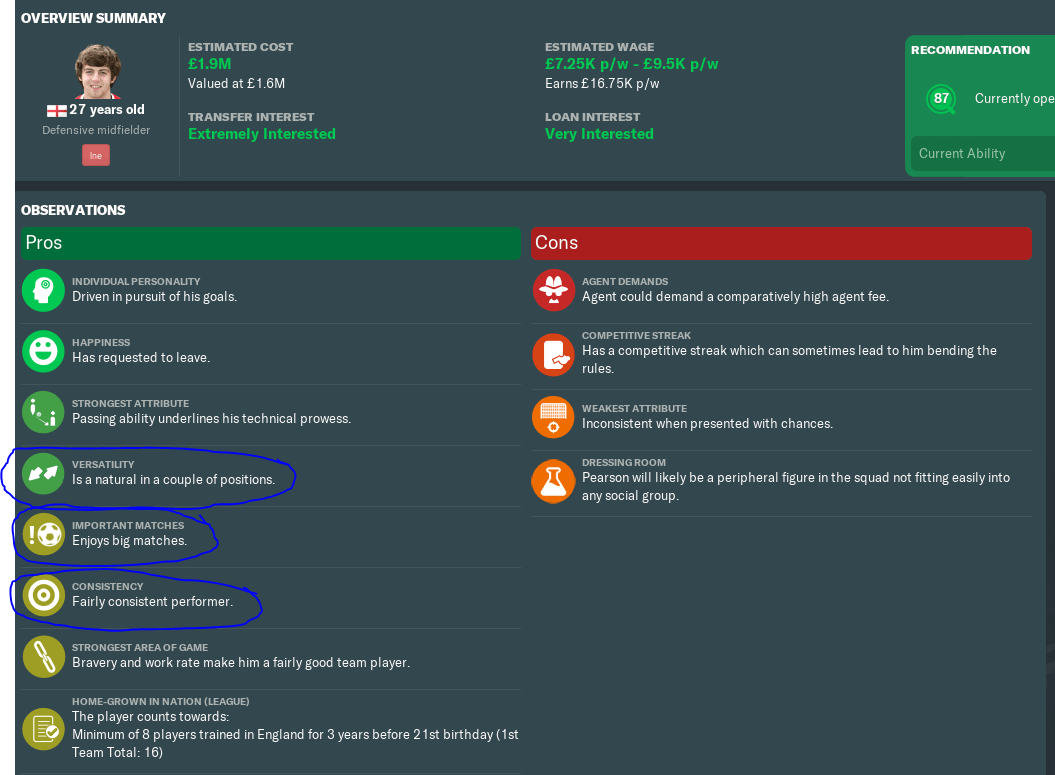Click the Individual Personality head icon
Viewport: 1055px width, 775px height.
tap(43, 290)
